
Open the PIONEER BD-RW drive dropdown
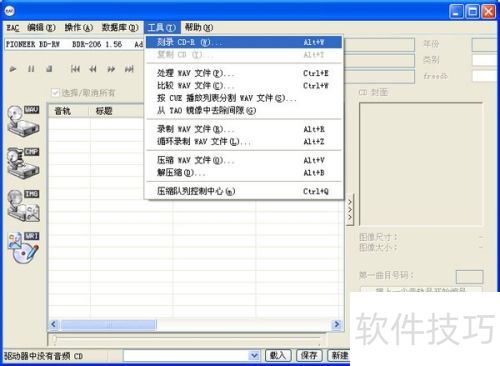click(74, 44)
